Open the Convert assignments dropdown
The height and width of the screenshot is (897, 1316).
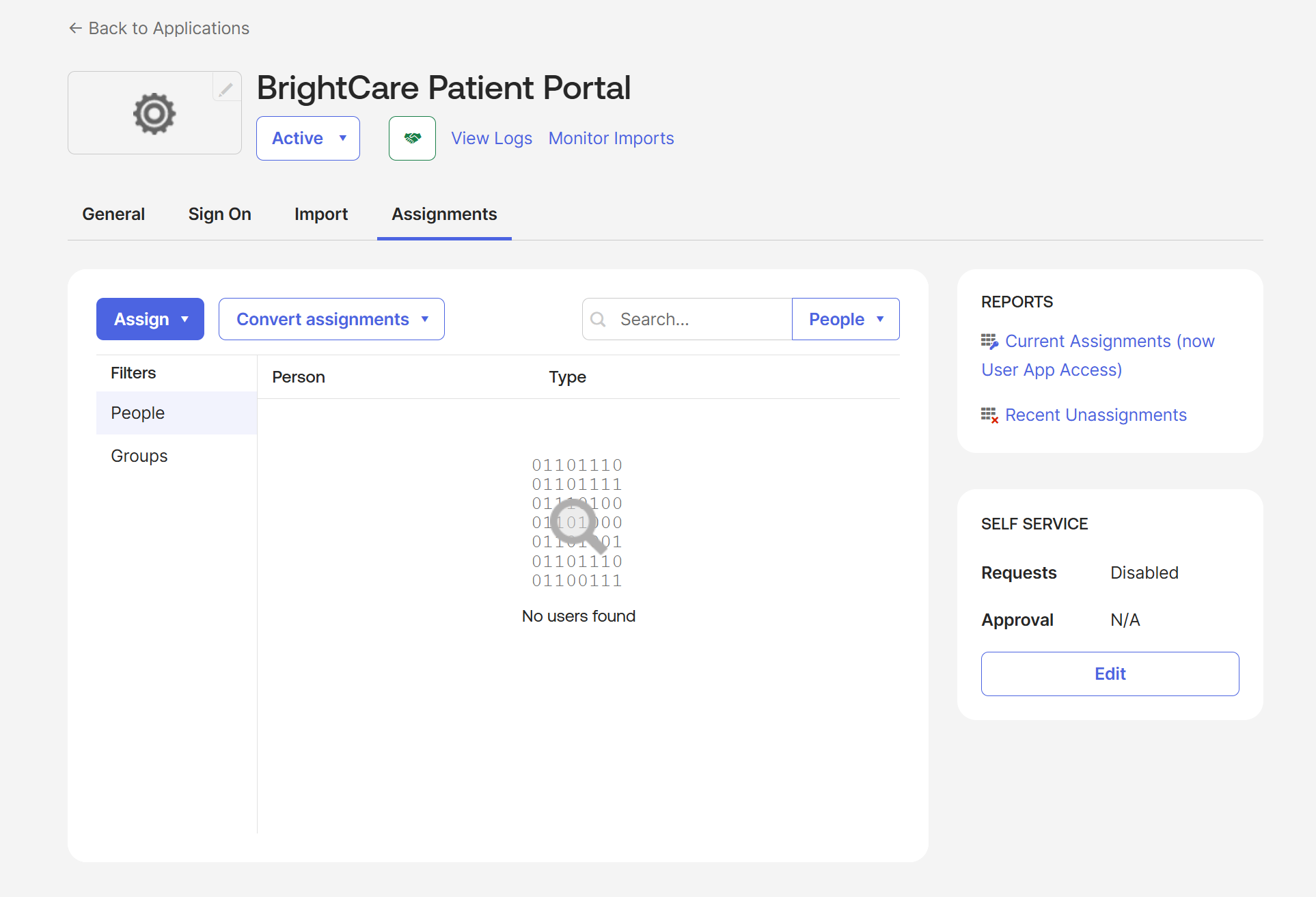click(331, 319)
